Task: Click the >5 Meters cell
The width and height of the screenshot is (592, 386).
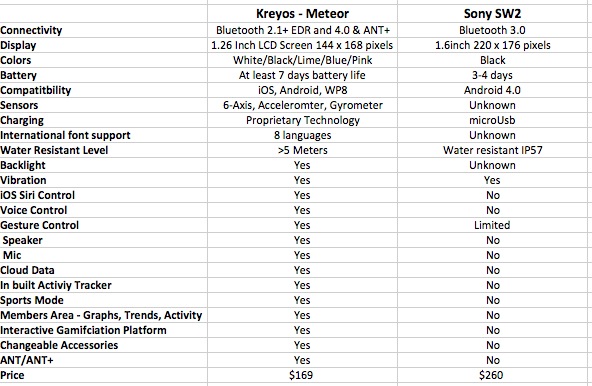Action: pos(302,150)
